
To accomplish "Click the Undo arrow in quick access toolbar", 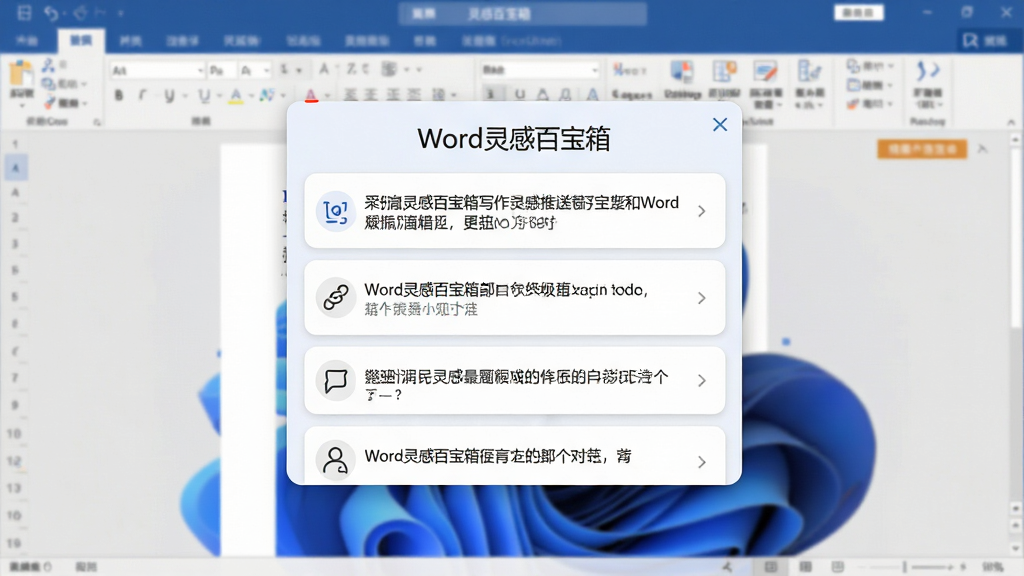I will (x=51, y=12).
